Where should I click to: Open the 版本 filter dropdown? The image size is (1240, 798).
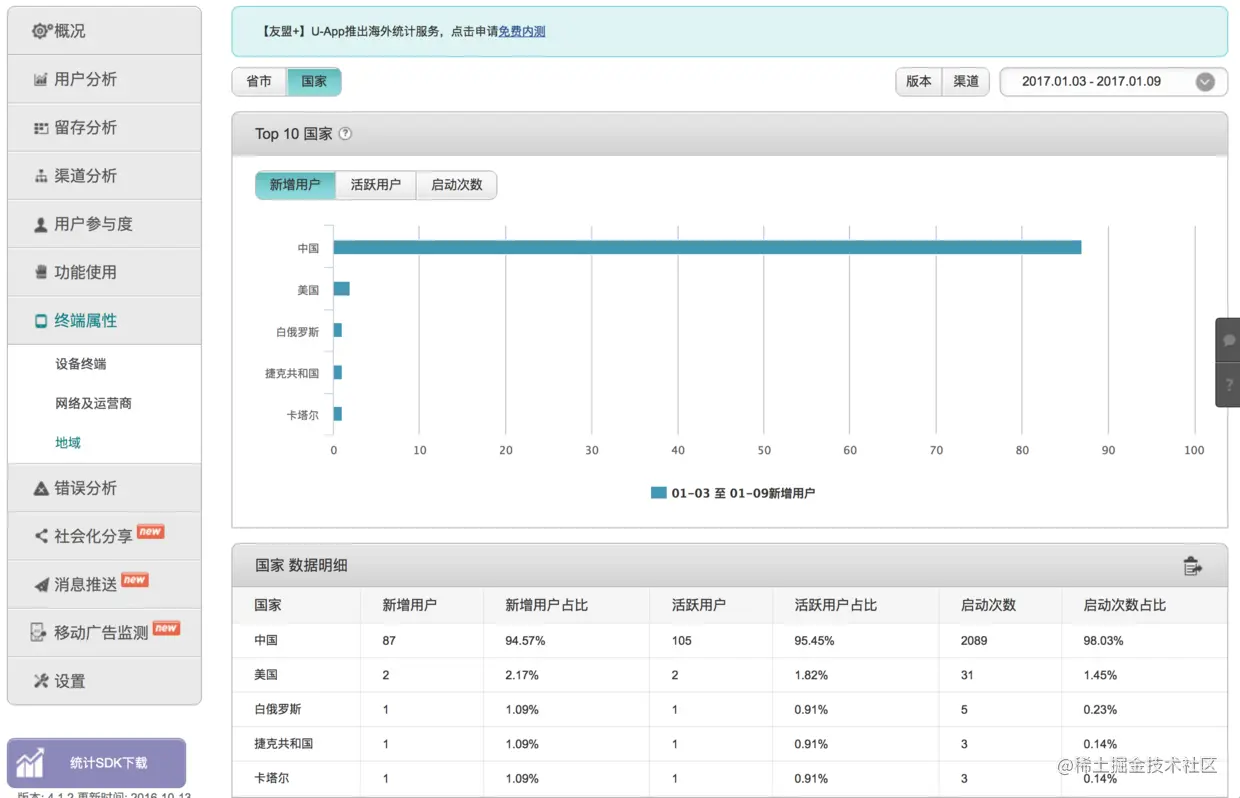tap(919, 82)
